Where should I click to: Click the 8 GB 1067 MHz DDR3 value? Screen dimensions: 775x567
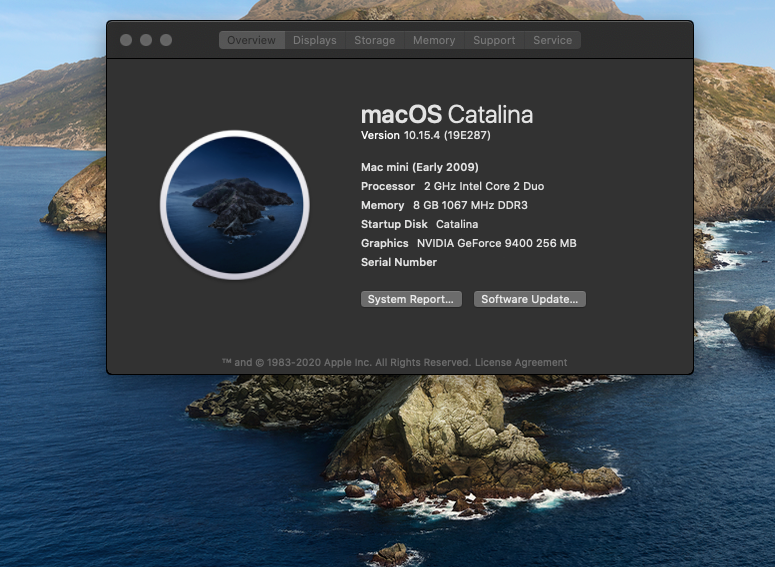click(470, 205)
